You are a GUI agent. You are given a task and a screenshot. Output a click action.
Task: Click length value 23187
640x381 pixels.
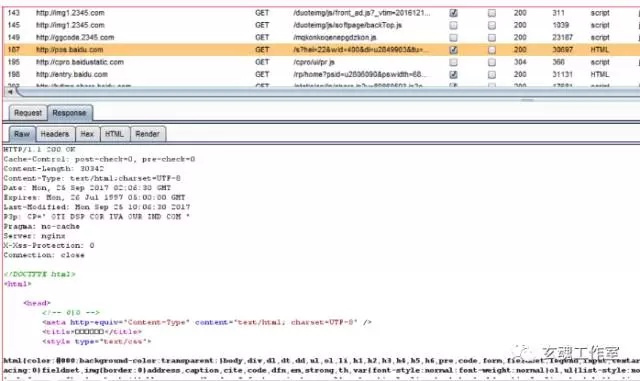[x=562, y=38]
